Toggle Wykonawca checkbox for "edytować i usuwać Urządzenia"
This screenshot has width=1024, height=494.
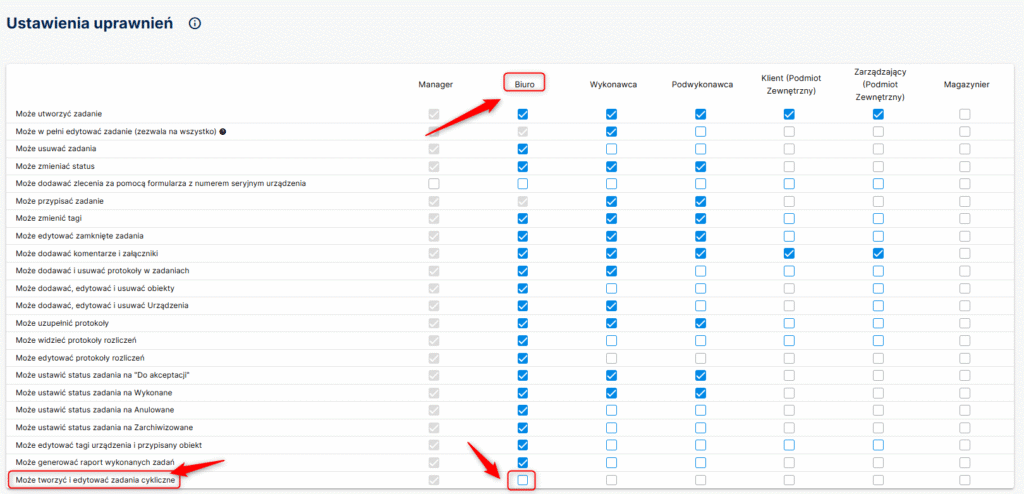[x=611, y=305]
